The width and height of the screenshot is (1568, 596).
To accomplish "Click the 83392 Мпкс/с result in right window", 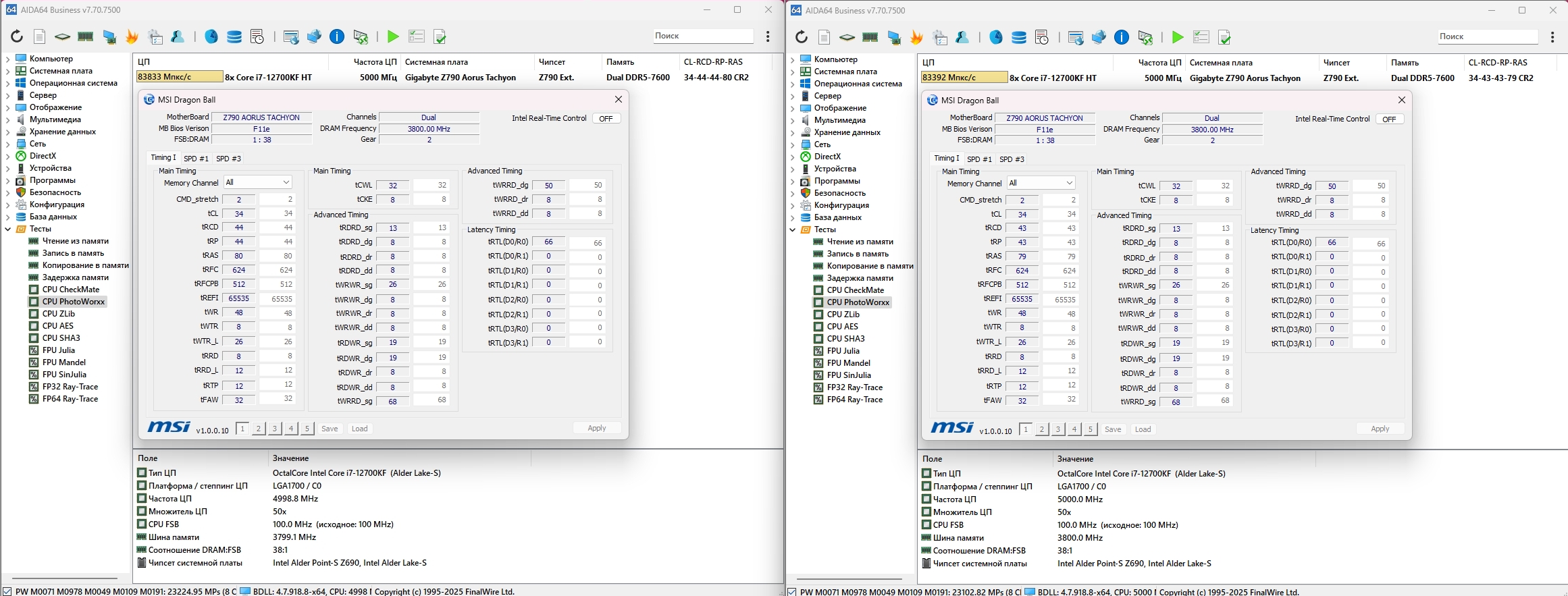I will [964, 78].
